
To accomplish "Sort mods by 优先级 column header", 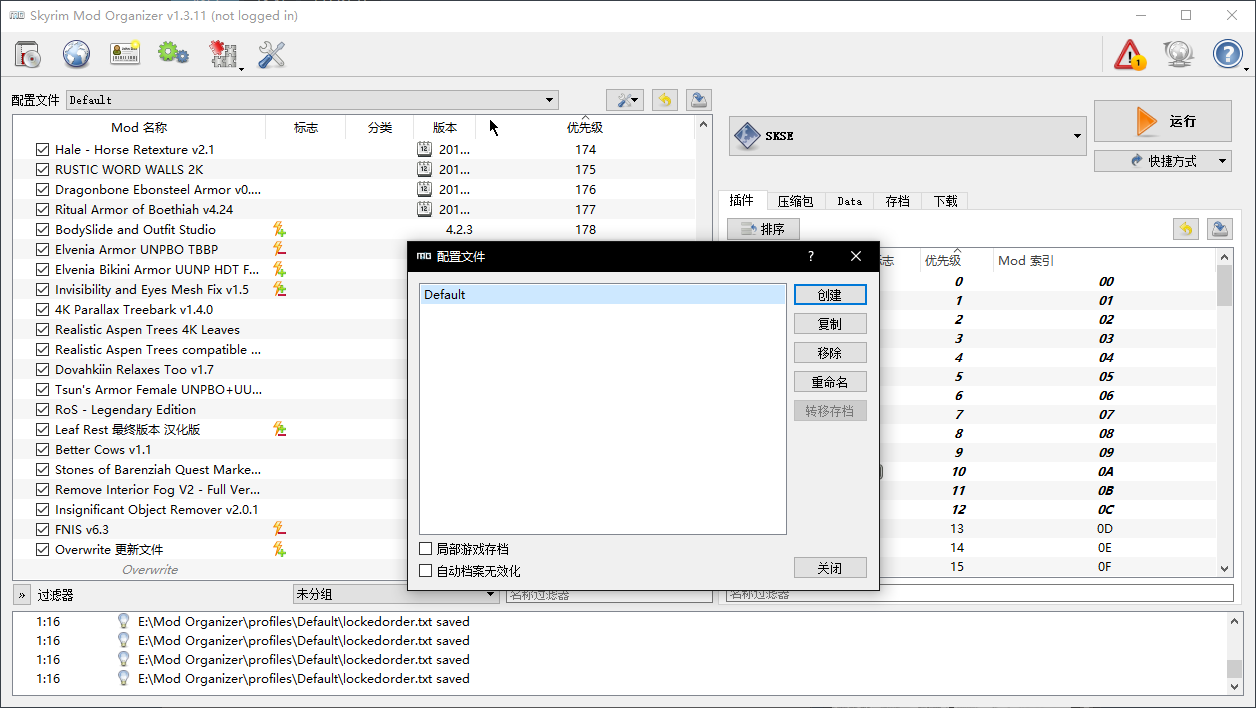I will (x=585, y=128).
